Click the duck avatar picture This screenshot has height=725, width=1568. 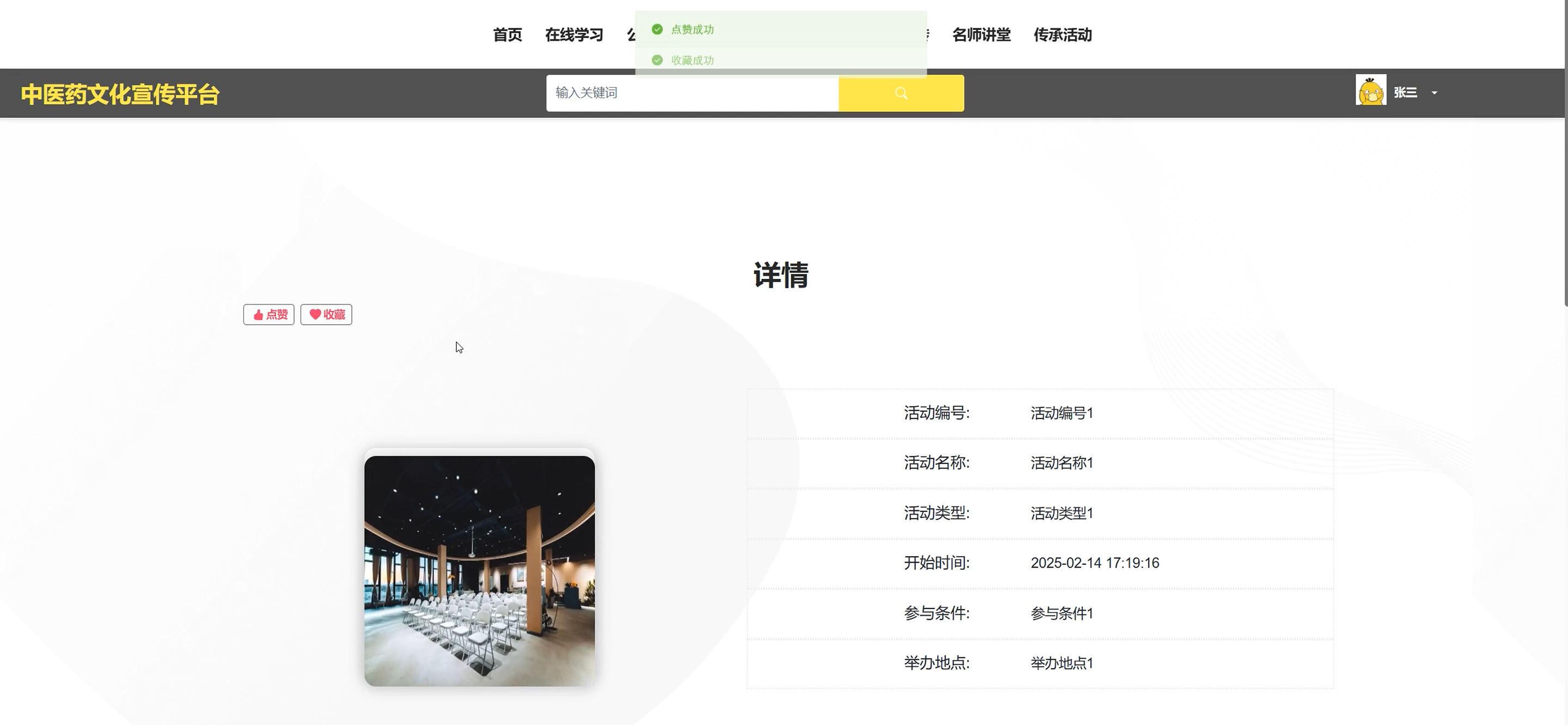pos(1370,91)
